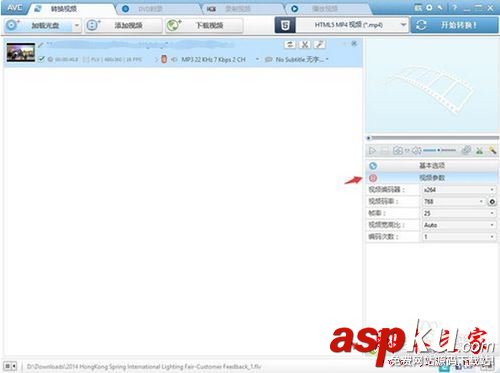Click the red video options icon
The height and width of the screenshot is (373, 500).
(x=373, y=178)
